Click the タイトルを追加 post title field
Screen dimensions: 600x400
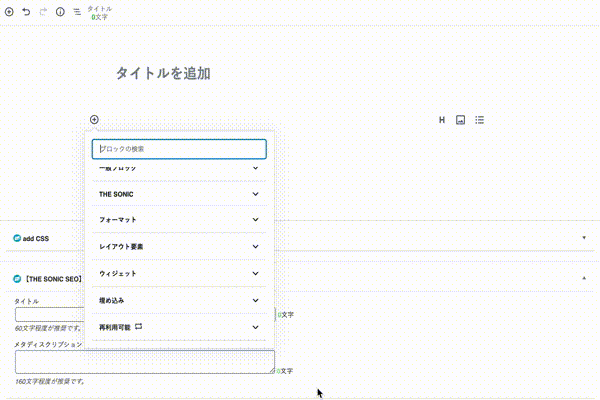point(163,73)
